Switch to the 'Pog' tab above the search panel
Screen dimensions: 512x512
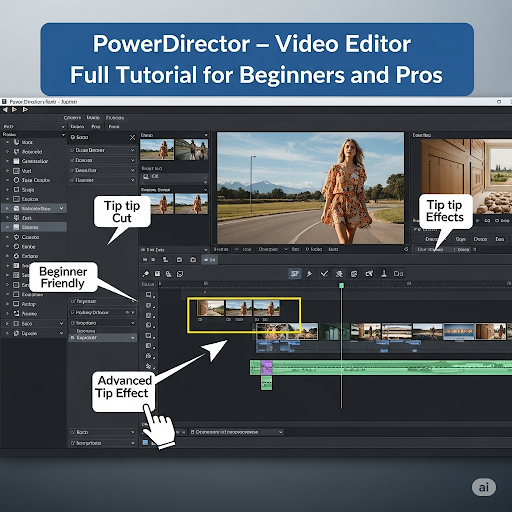(x=96, y=127)
